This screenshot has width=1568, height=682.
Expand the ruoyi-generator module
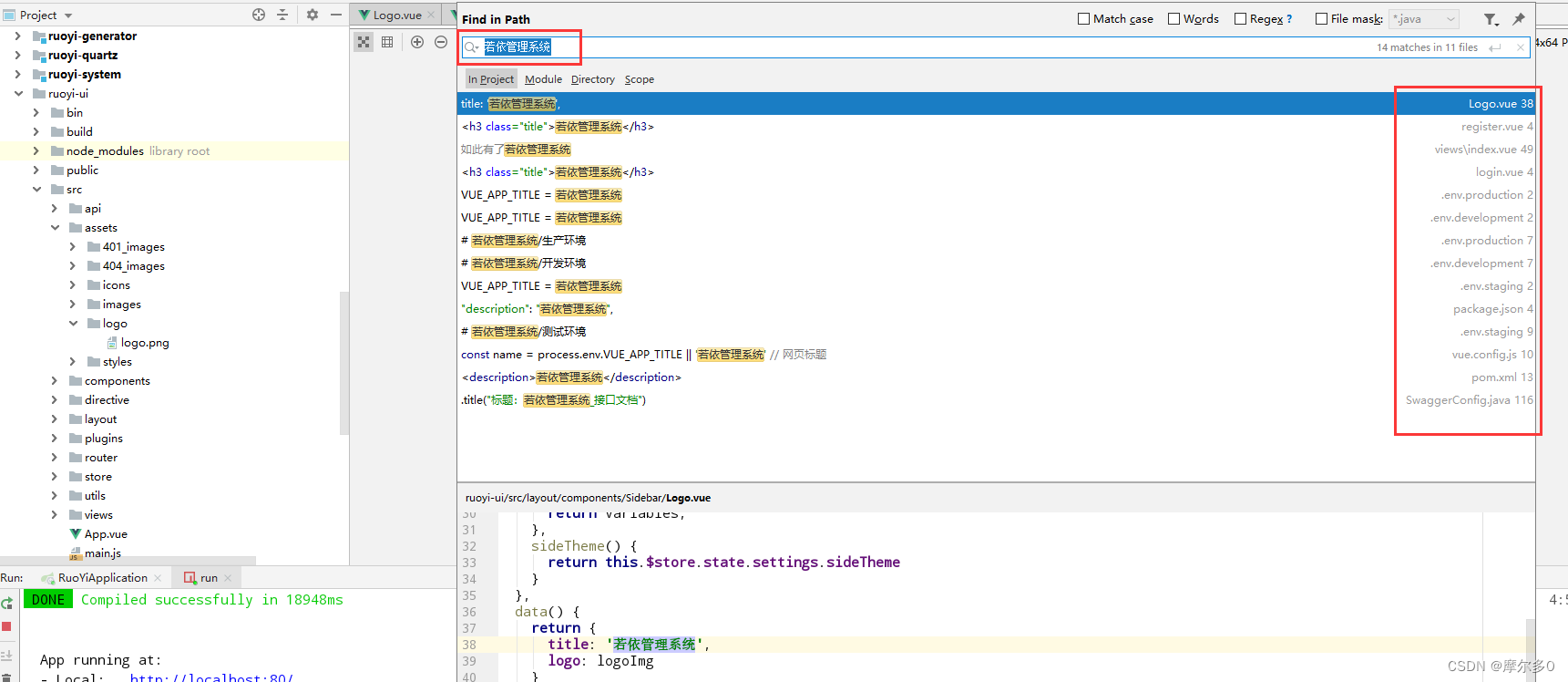coord(17,36)
